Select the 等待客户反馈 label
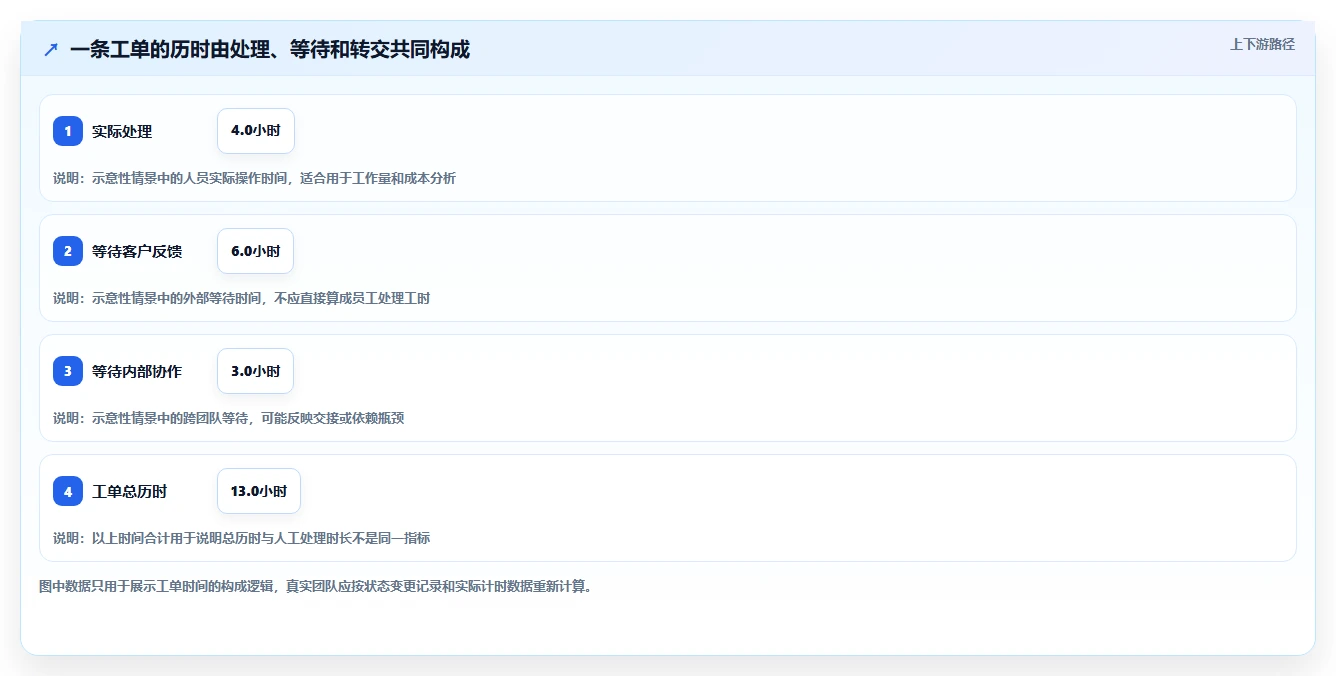The height and width of the screenshot is (676, 1336). [x=137, y=251]
